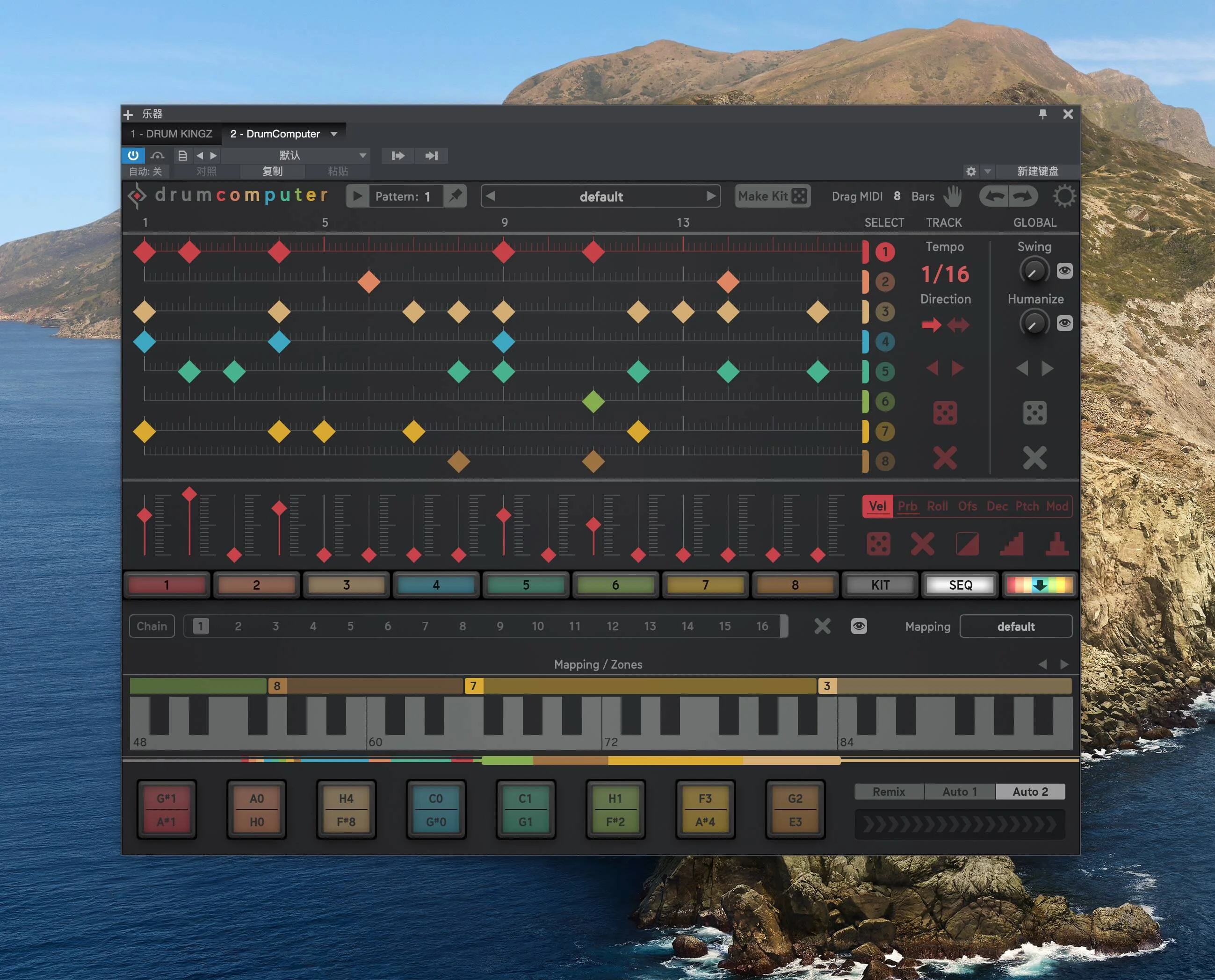This screenshot has height=980, width=1215.
Task: Select the Remix mode
Action: (x=889, y=792)
